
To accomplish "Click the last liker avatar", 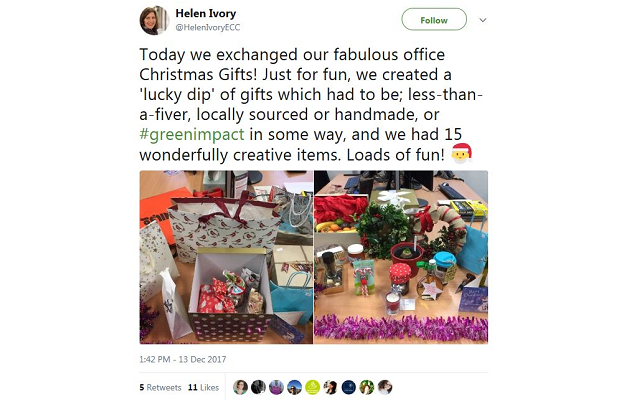I will point(385,387).
